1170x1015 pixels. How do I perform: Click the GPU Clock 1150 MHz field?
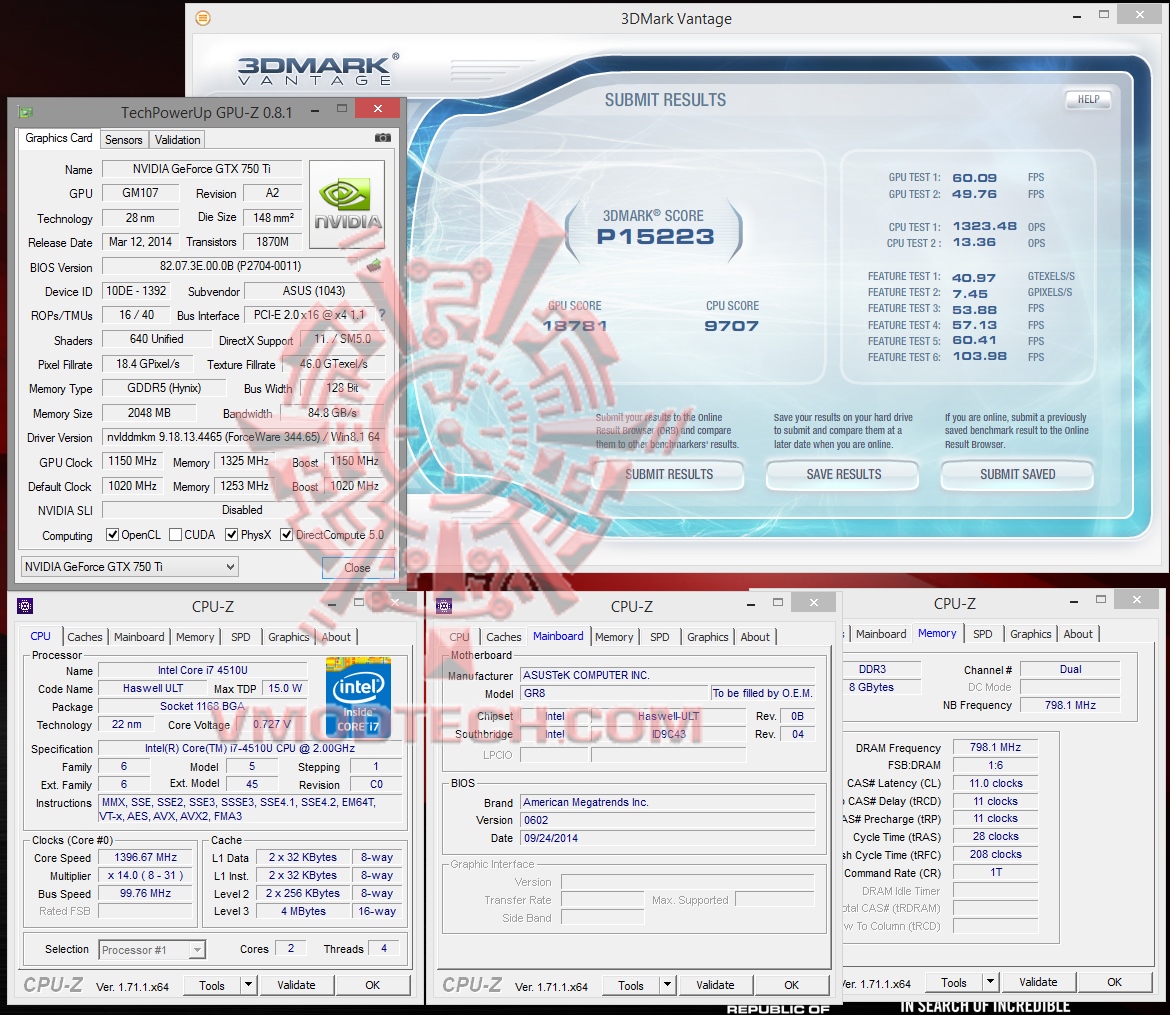[x=132, y=461]
